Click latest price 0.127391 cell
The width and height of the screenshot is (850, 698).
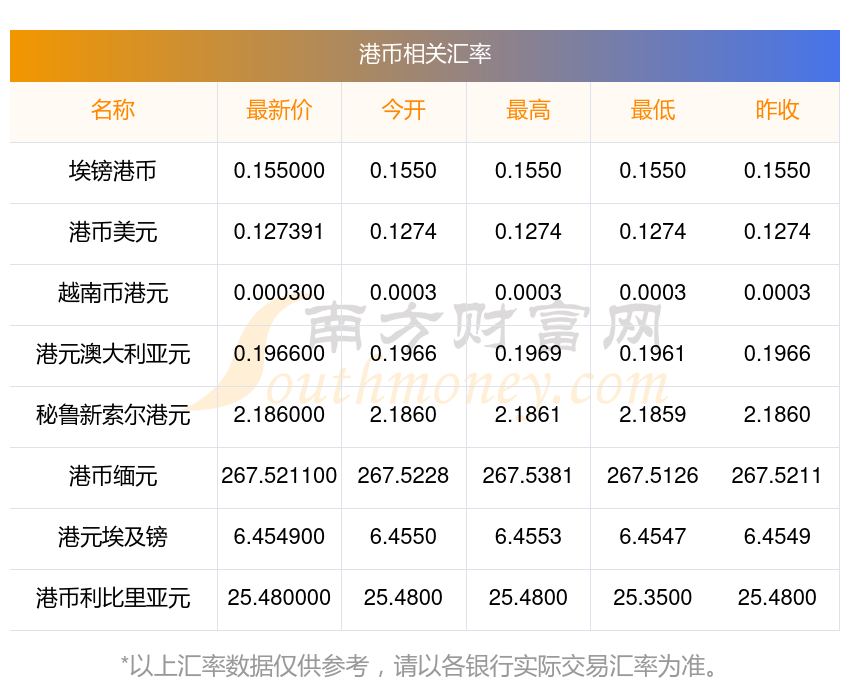(279, 232)
